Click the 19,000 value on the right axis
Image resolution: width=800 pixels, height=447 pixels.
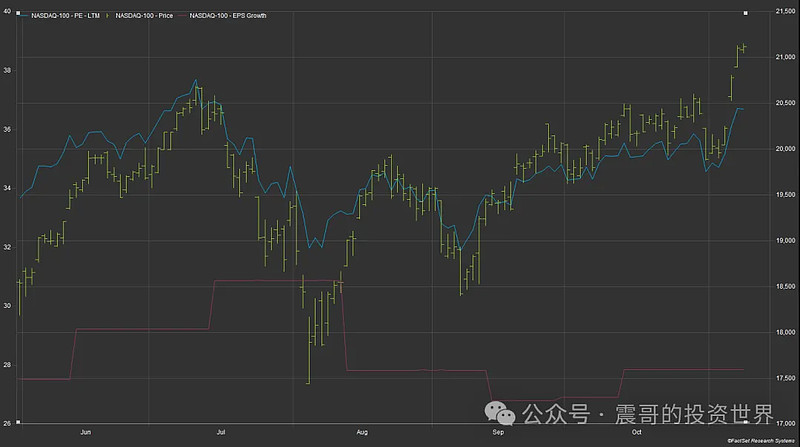pos(785,241)
